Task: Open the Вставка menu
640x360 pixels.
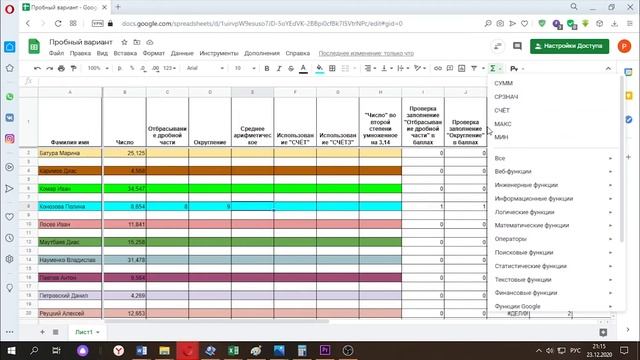Action: (x=125, y=53)
